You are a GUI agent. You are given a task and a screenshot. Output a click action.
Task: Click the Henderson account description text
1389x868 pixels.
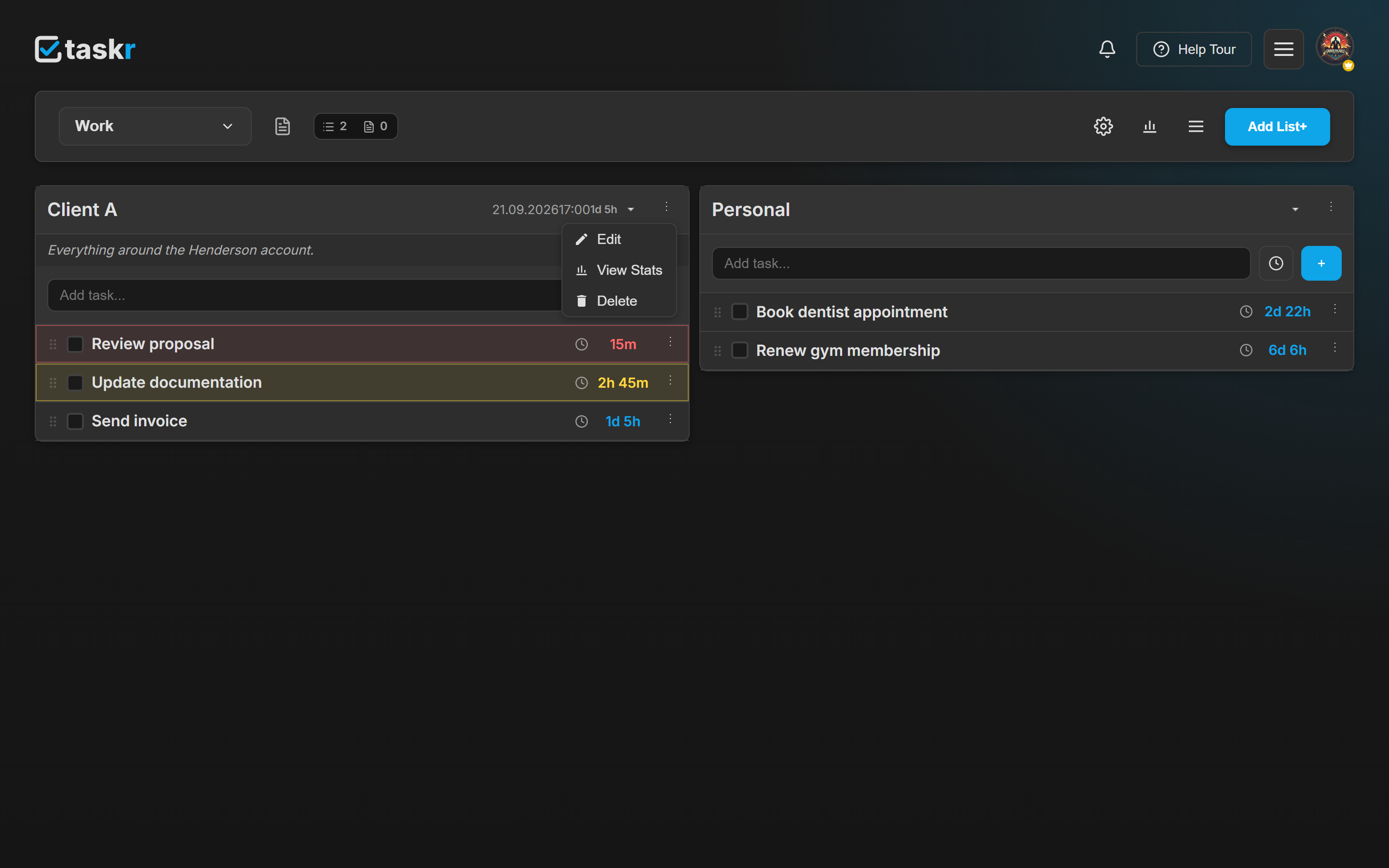[x=181, y=250]
